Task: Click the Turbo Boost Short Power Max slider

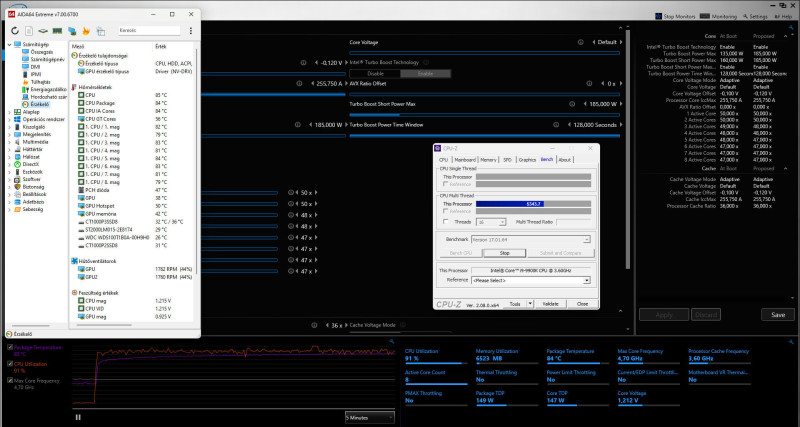Action: [484, 115]
